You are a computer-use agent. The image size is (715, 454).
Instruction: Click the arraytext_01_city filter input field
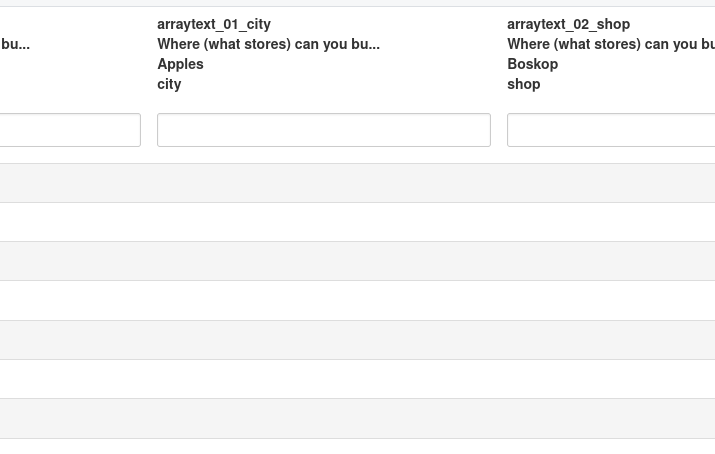click(323, 130)
